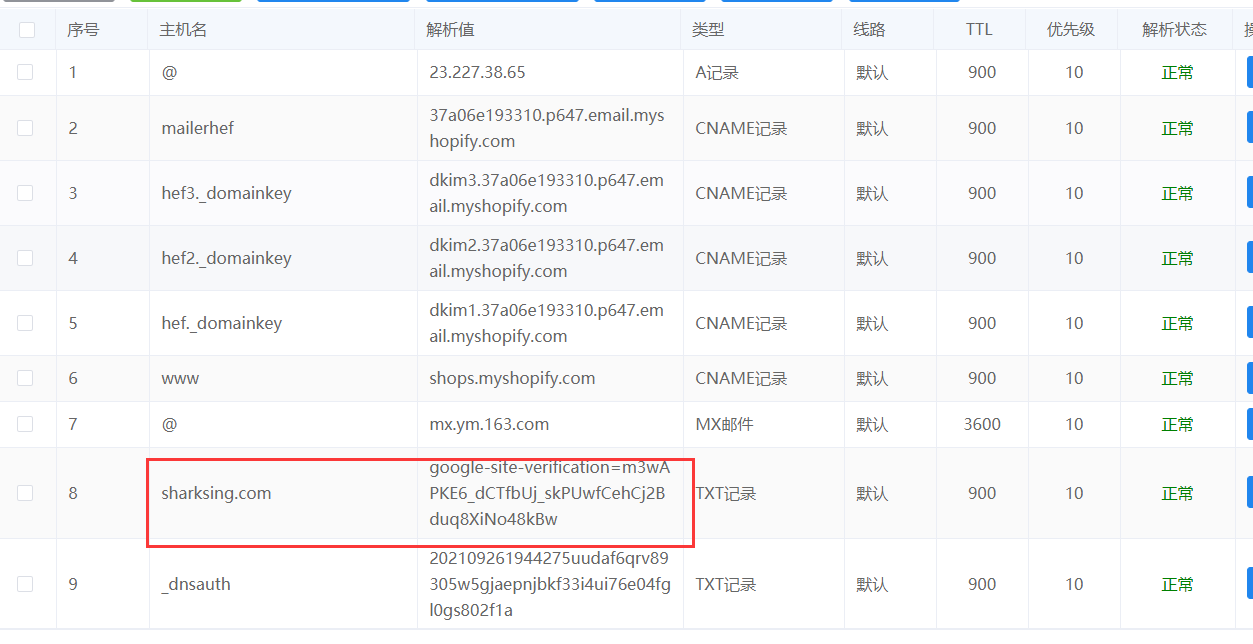1253x644 pixels.
Task: Click the shops.myshopify.com record value
Action: point(512,378)
